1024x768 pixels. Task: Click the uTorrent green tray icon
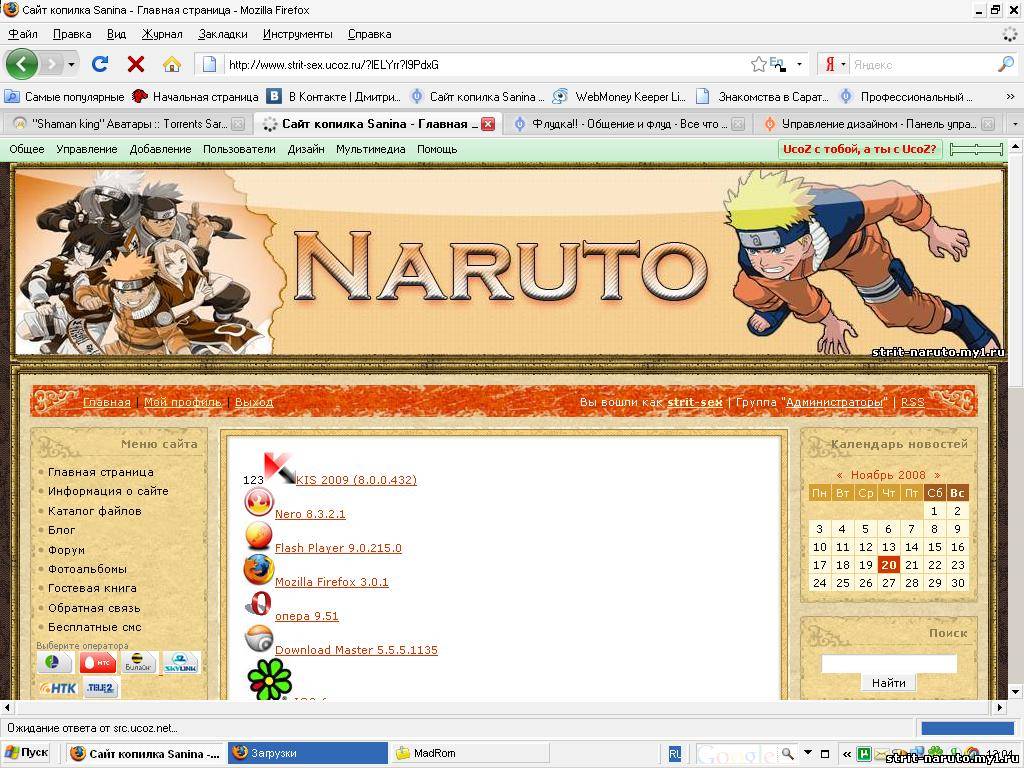point(865,754)
